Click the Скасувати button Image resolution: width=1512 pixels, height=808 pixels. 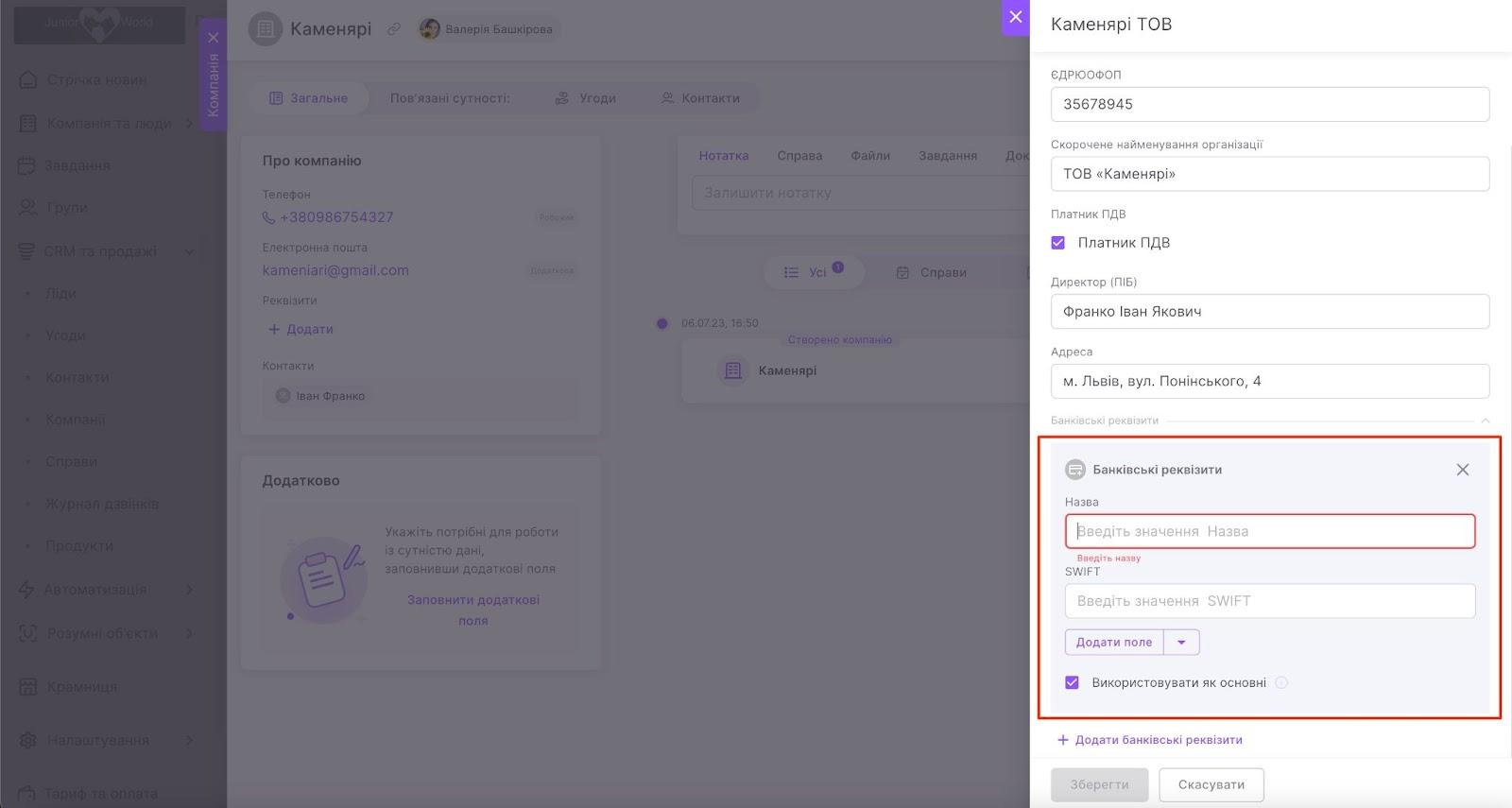click(1211, 785)
